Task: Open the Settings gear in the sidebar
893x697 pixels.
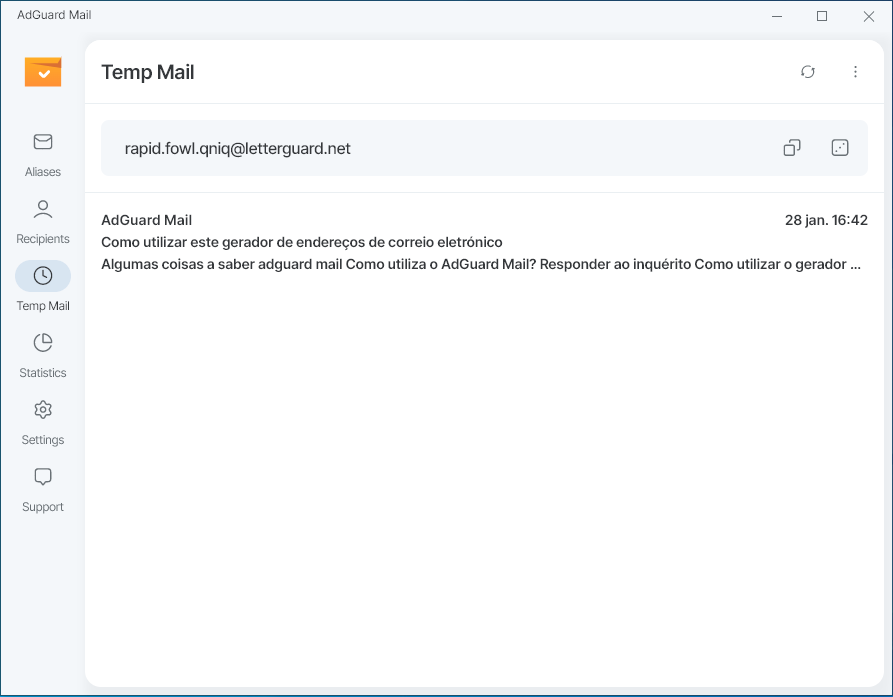Action: (x=43, y=422)
